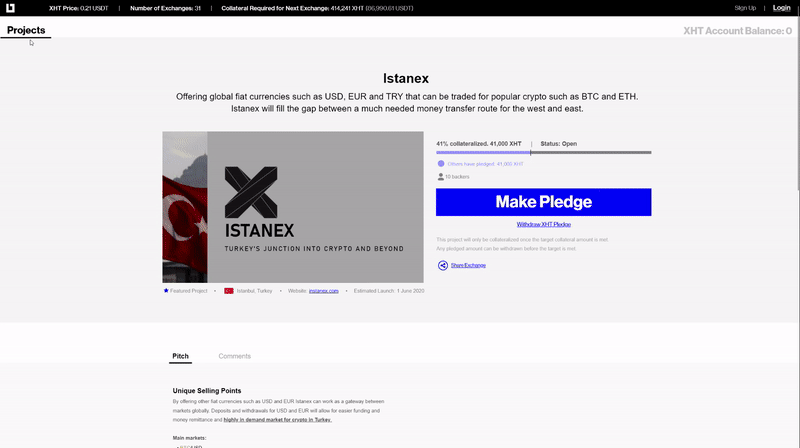The width and height of the screenshot is (800, 448).
Task: Open highly in demand market link
Action: click(x=278, y=420)
